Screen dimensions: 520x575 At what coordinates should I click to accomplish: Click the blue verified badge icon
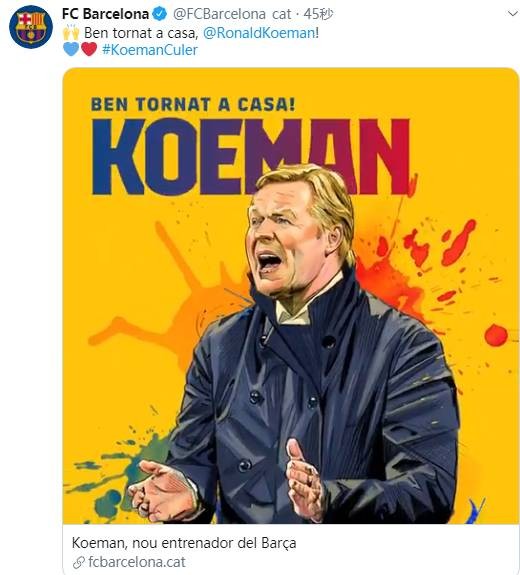[160, 14]
